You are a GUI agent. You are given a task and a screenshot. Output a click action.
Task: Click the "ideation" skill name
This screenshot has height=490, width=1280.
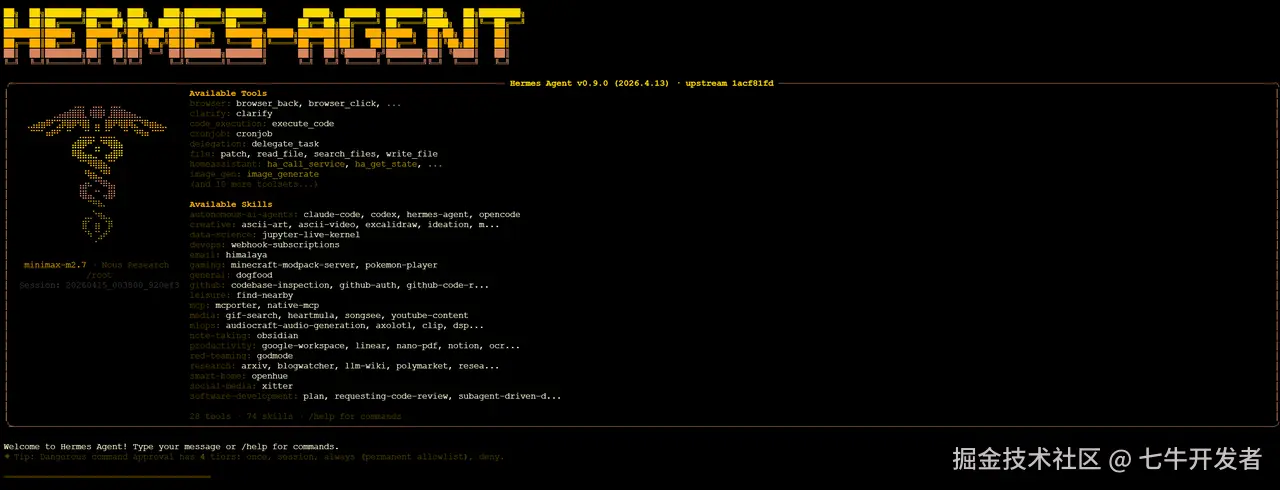448,224
